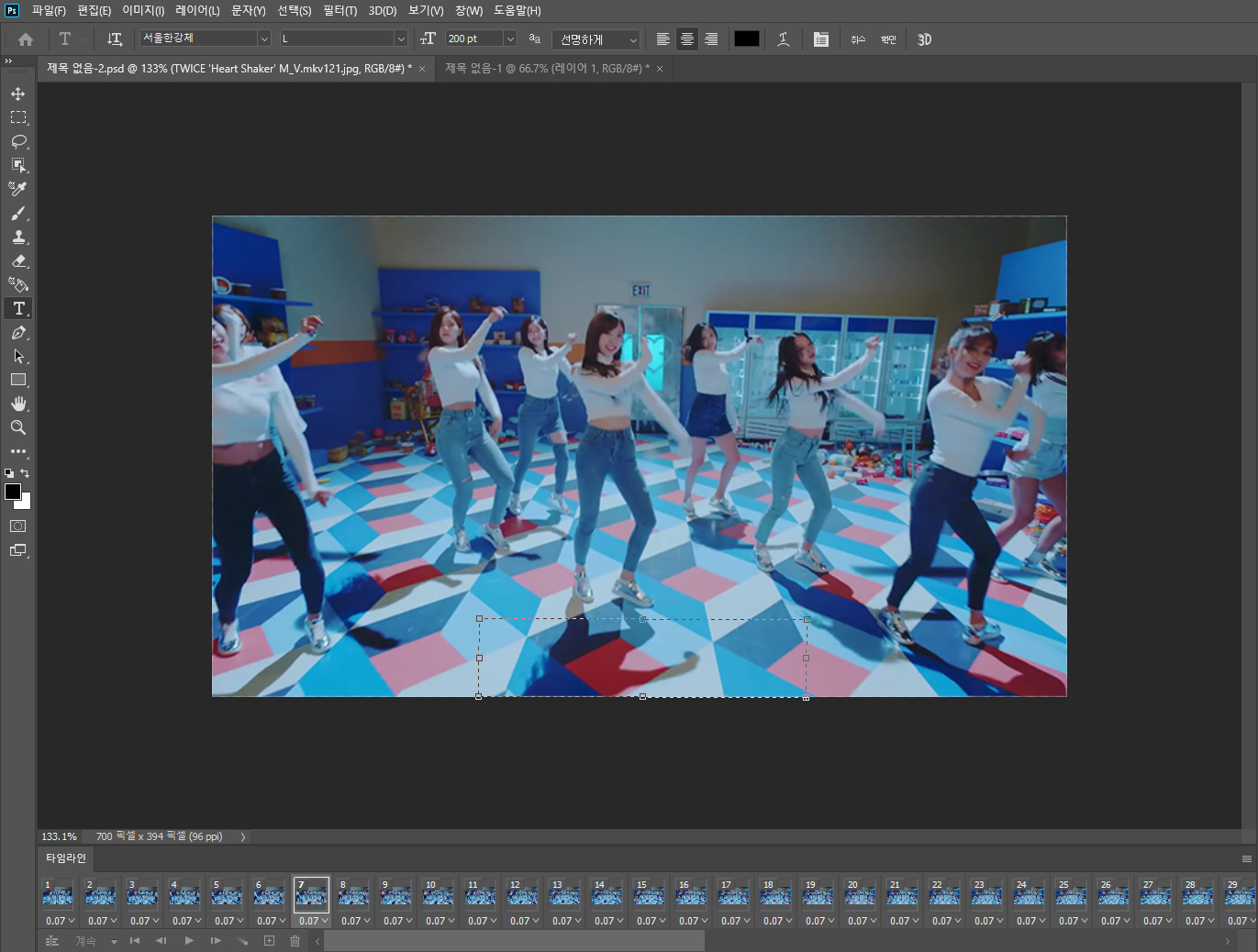Cancel the current text edit
Image resolution: width=1258 pixels, height=952 pixels.
coord(858,39)
